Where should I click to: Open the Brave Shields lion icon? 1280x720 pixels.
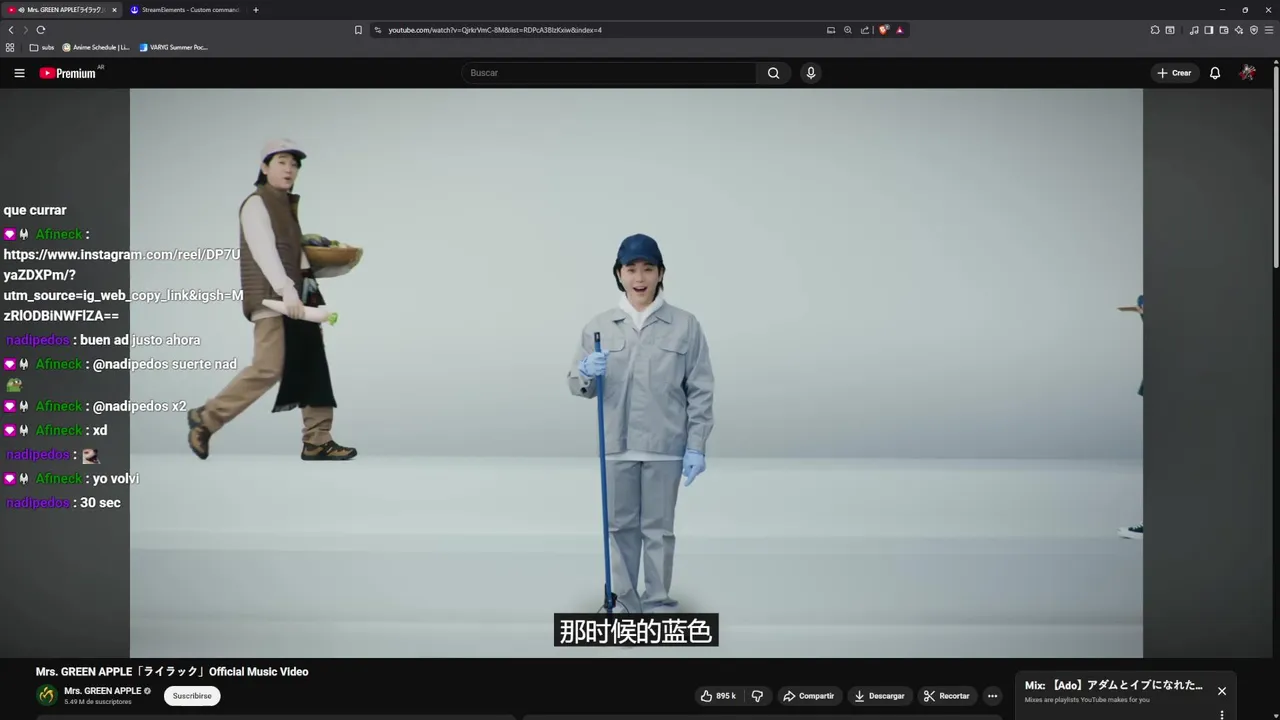884,30
